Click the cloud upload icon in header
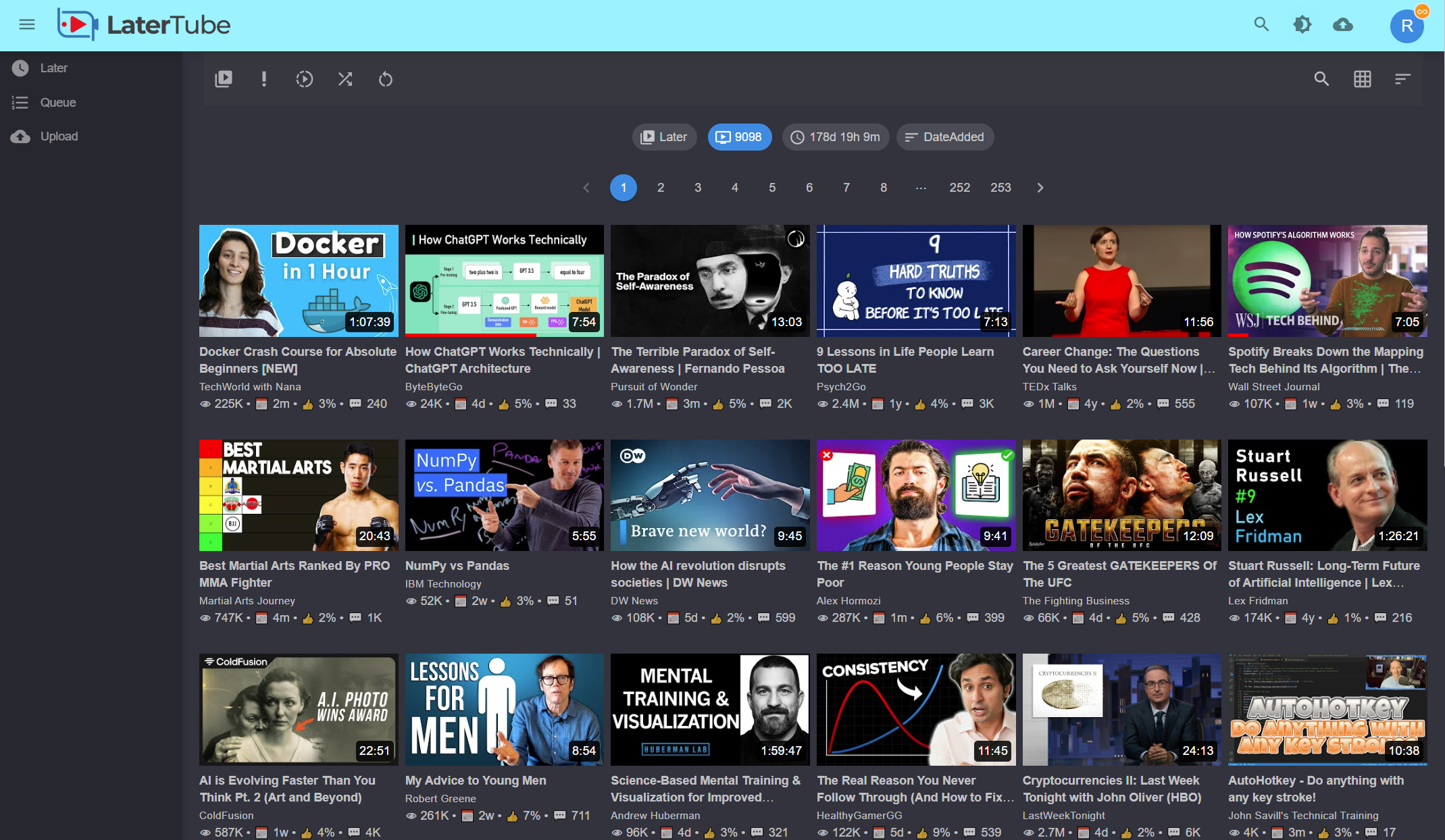The height and width of the screenshot is (840, 1445). point(1343,25)
